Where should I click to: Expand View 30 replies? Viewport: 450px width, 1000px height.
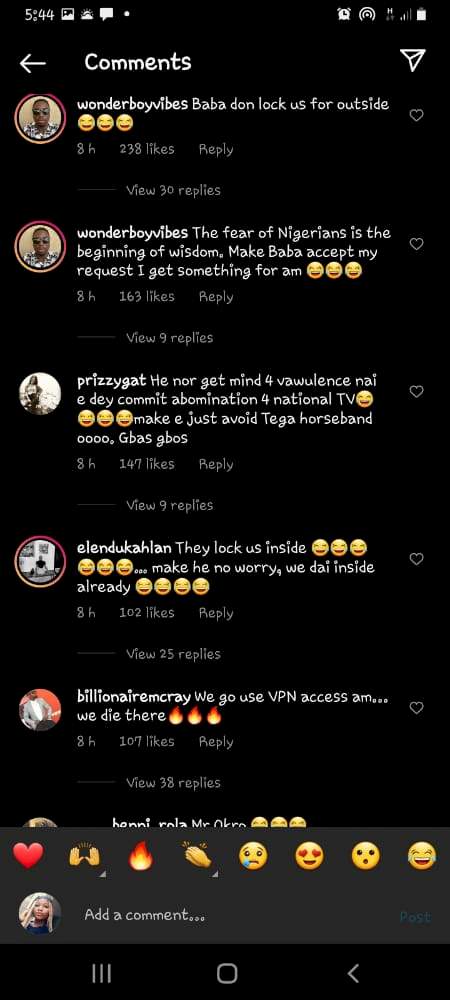click(173, 190)
